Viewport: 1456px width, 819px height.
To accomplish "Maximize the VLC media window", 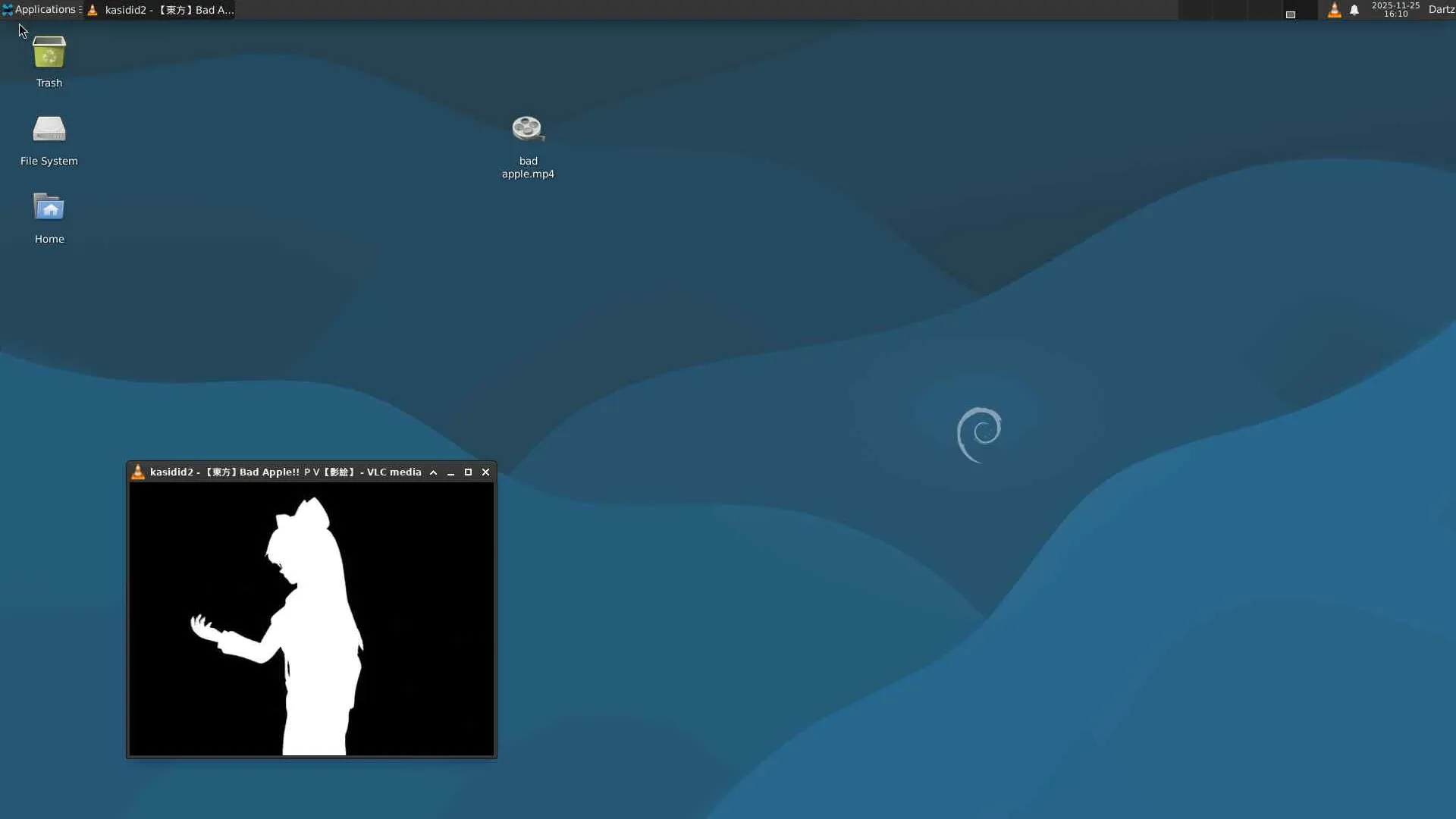I will pyautogui.click(x=469, y=472).
